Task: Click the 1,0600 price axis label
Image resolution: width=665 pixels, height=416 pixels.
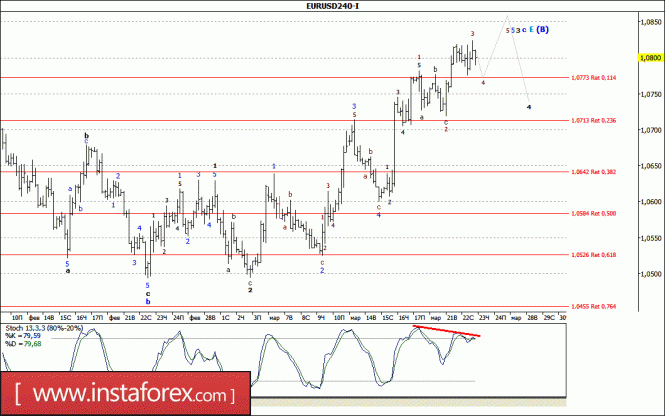Action: coord(651,201)
